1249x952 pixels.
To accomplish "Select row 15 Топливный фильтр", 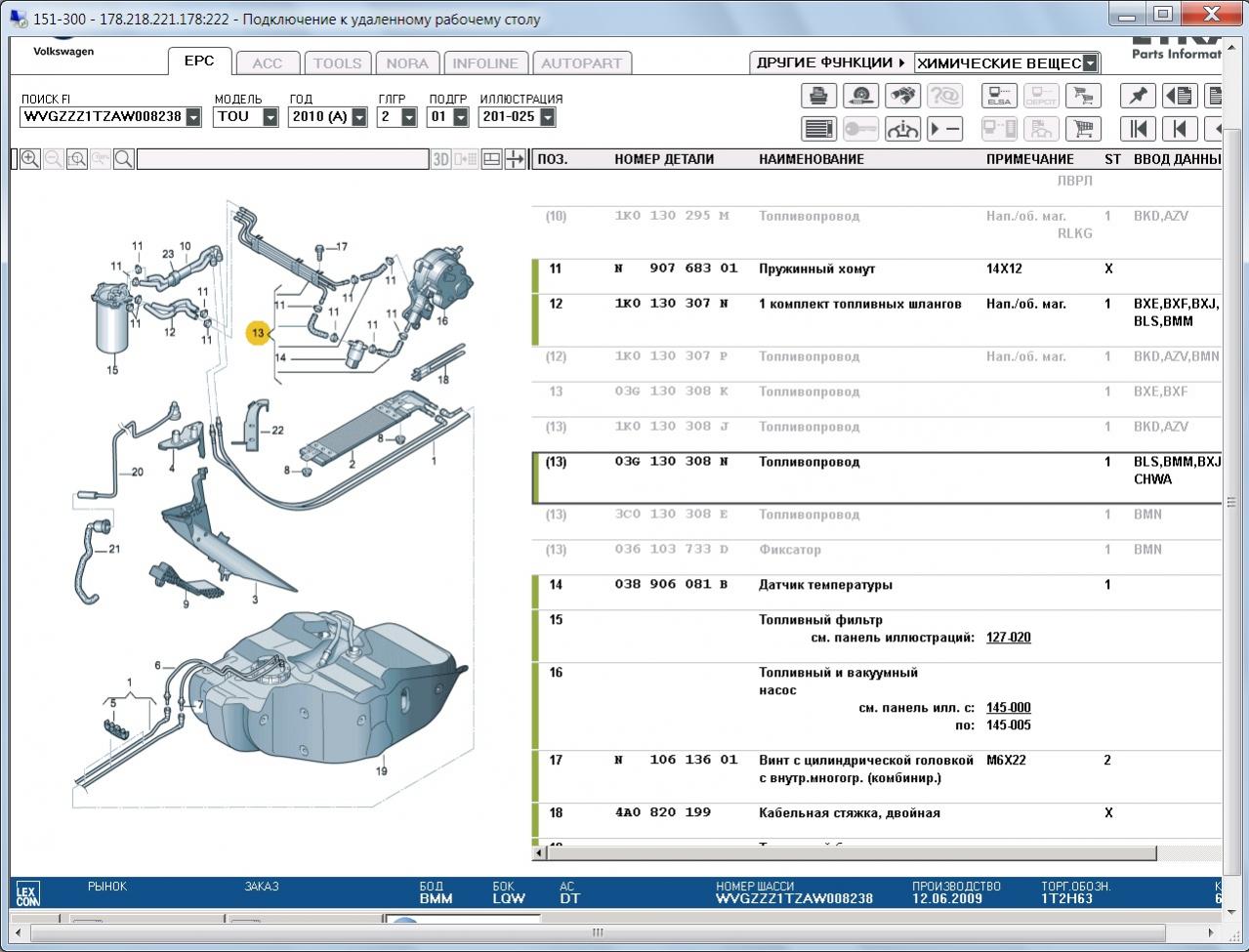I will [x=877, y=637].
